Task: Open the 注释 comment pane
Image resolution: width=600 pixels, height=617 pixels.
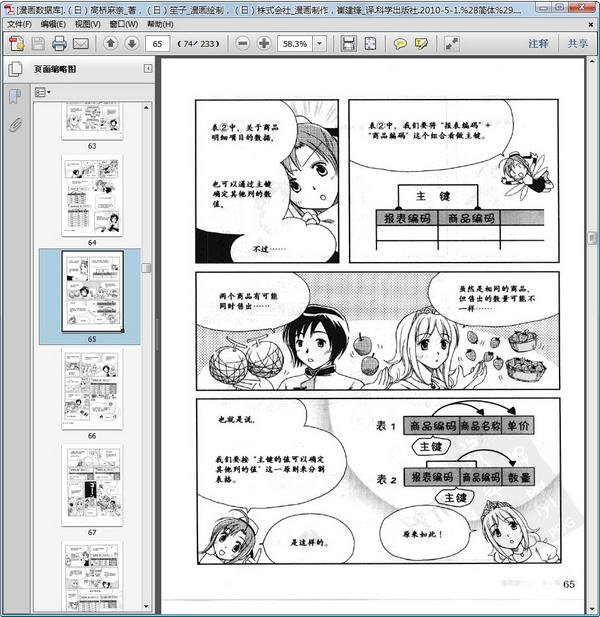Action: (x=538, y=44)
